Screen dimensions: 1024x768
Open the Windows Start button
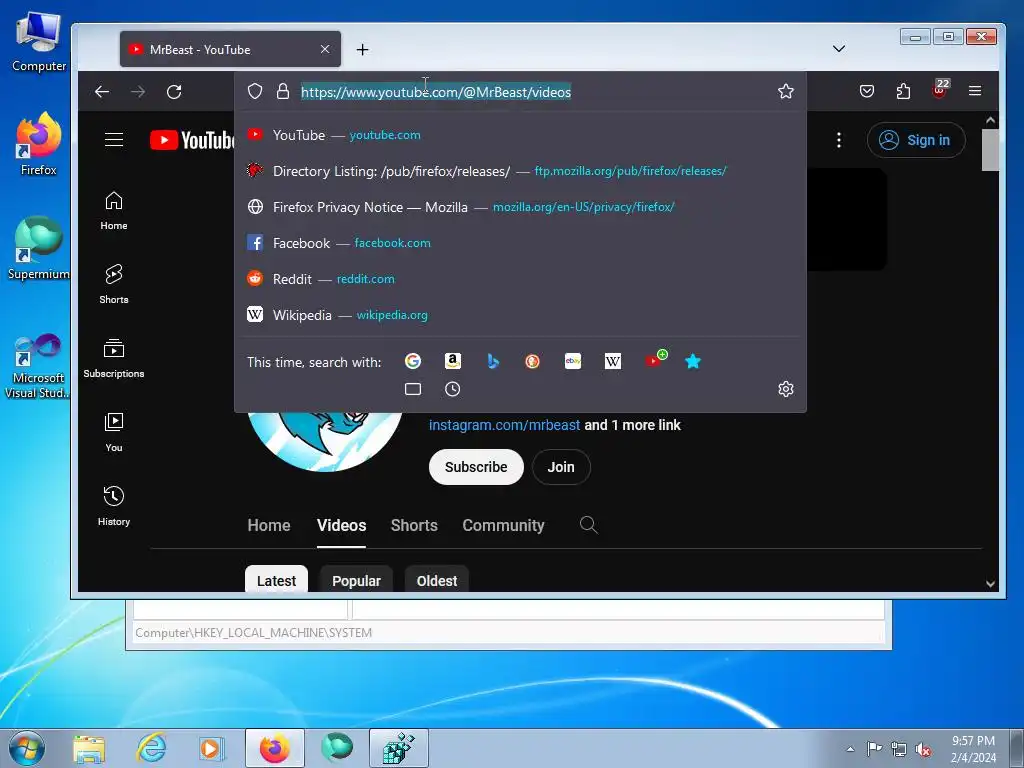pos(27,748)
